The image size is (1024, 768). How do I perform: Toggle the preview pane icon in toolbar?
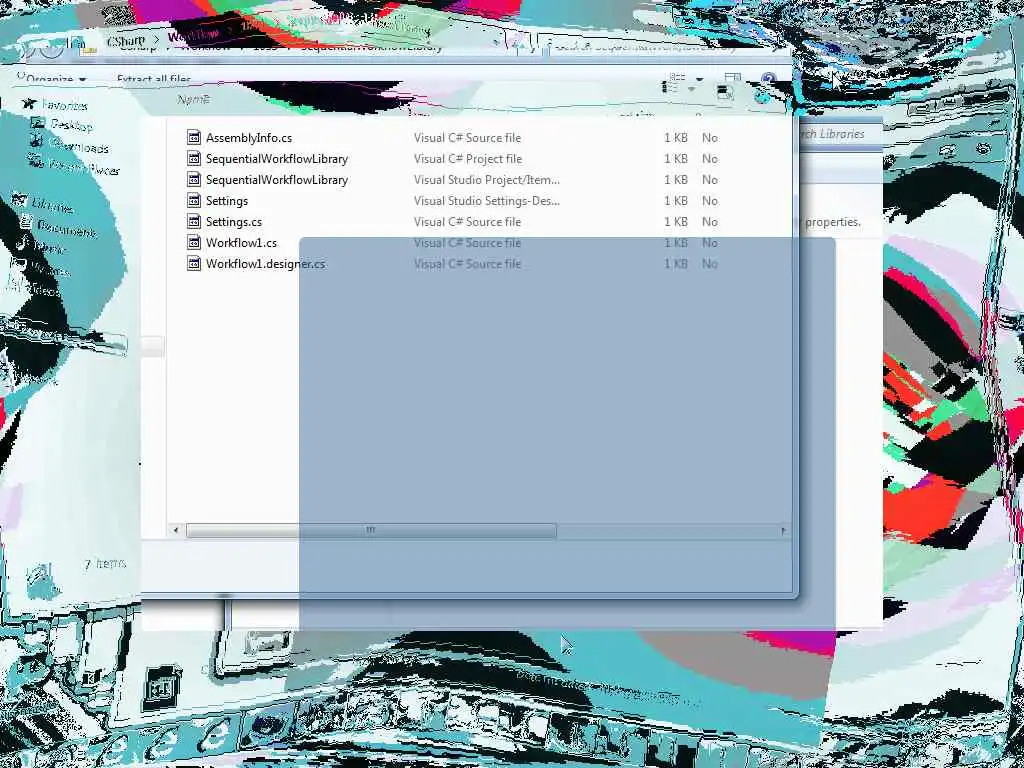click(725, 92)
